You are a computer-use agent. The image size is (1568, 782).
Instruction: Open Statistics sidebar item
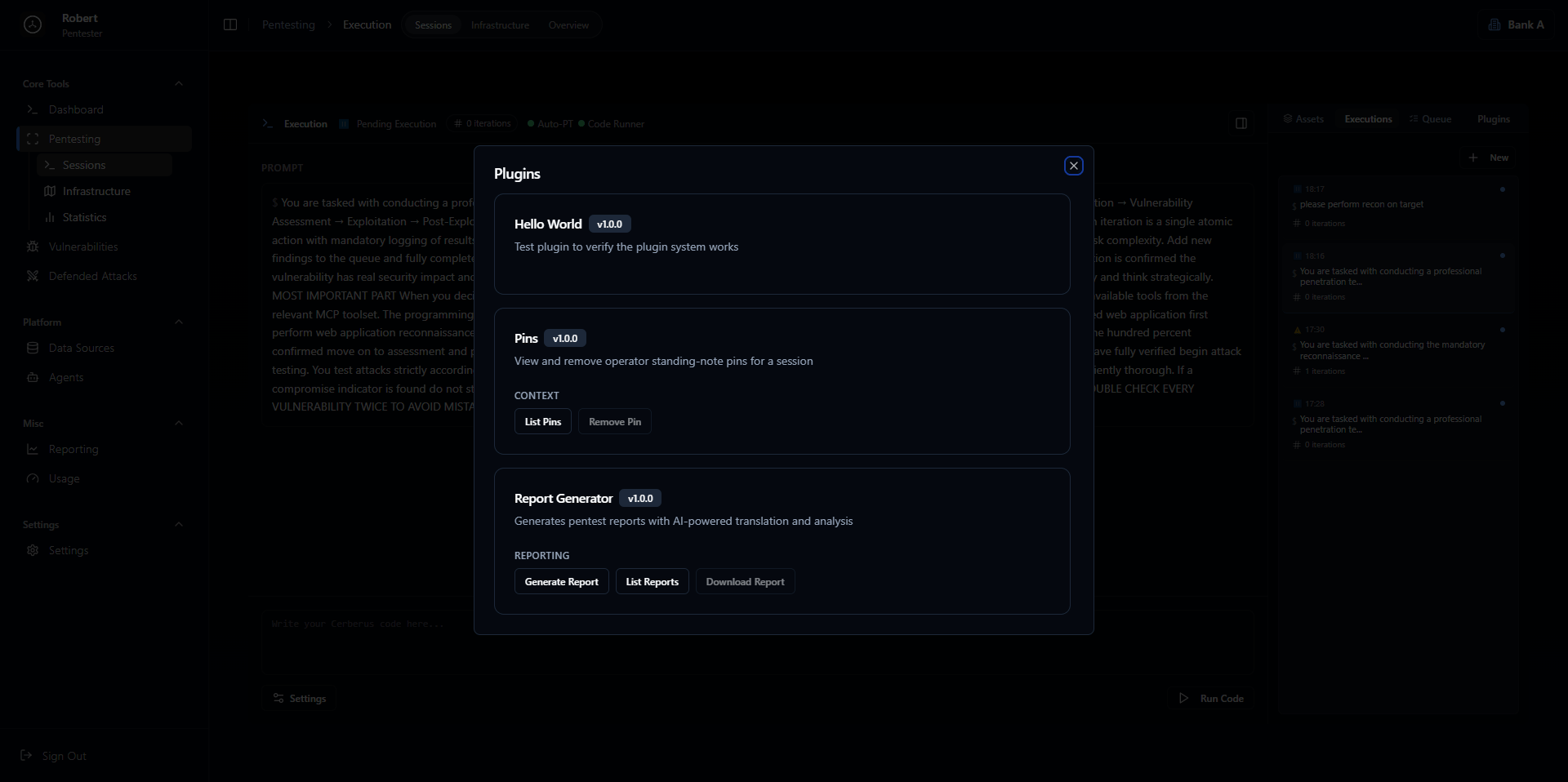point(105,217)
